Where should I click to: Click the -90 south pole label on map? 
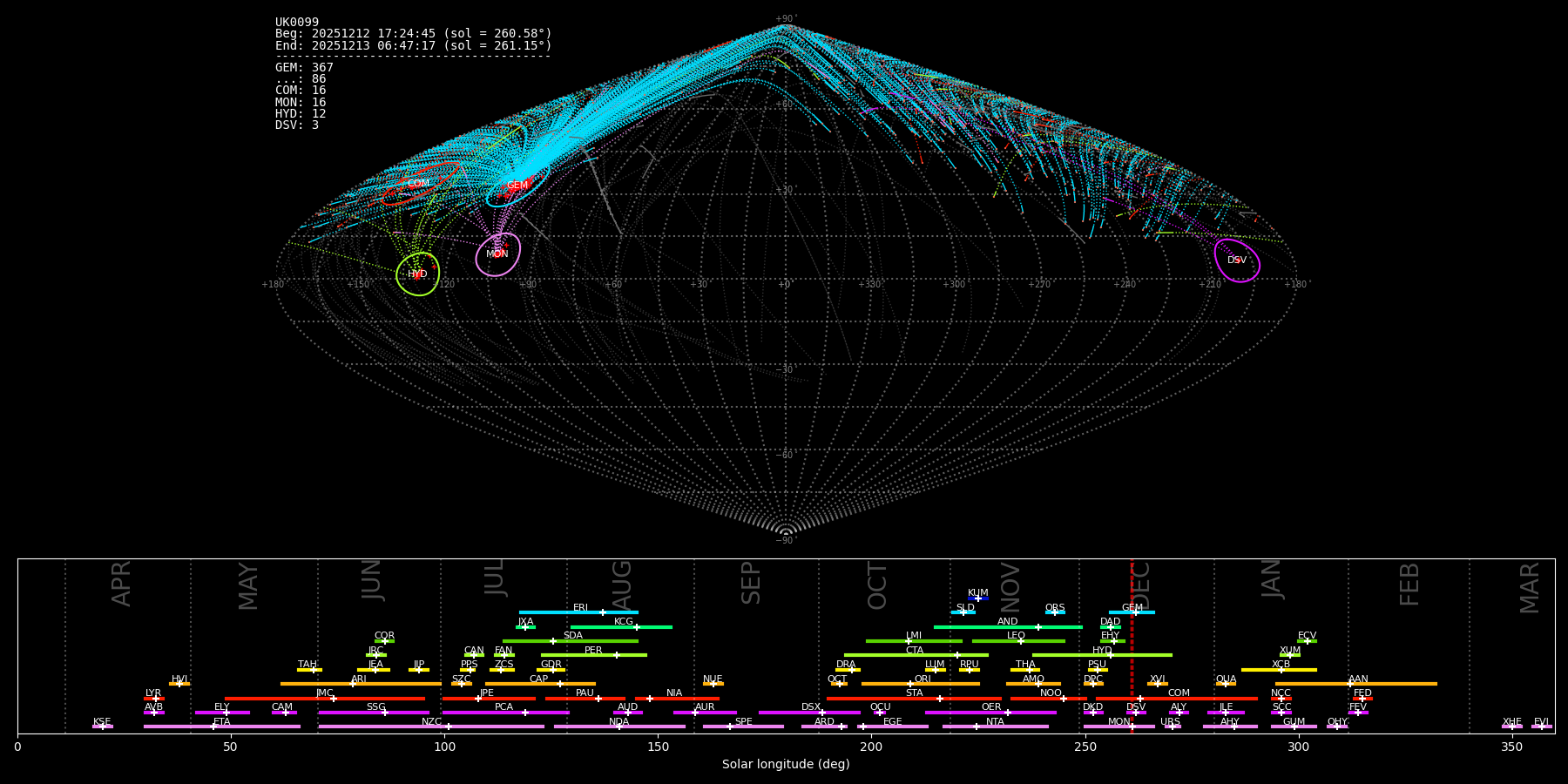click(785, 541)
